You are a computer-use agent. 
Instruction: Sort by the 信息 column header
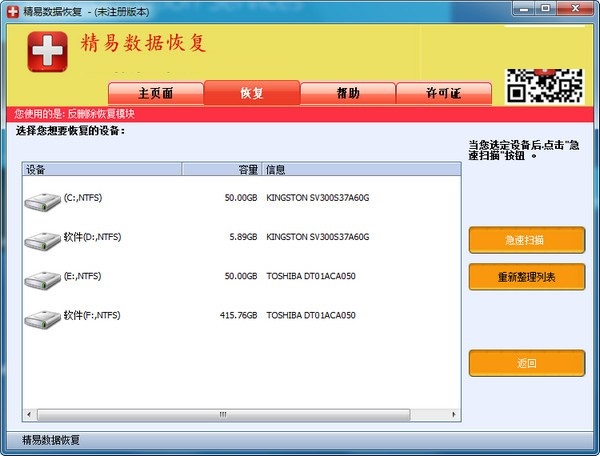click(x=362, y=169)
